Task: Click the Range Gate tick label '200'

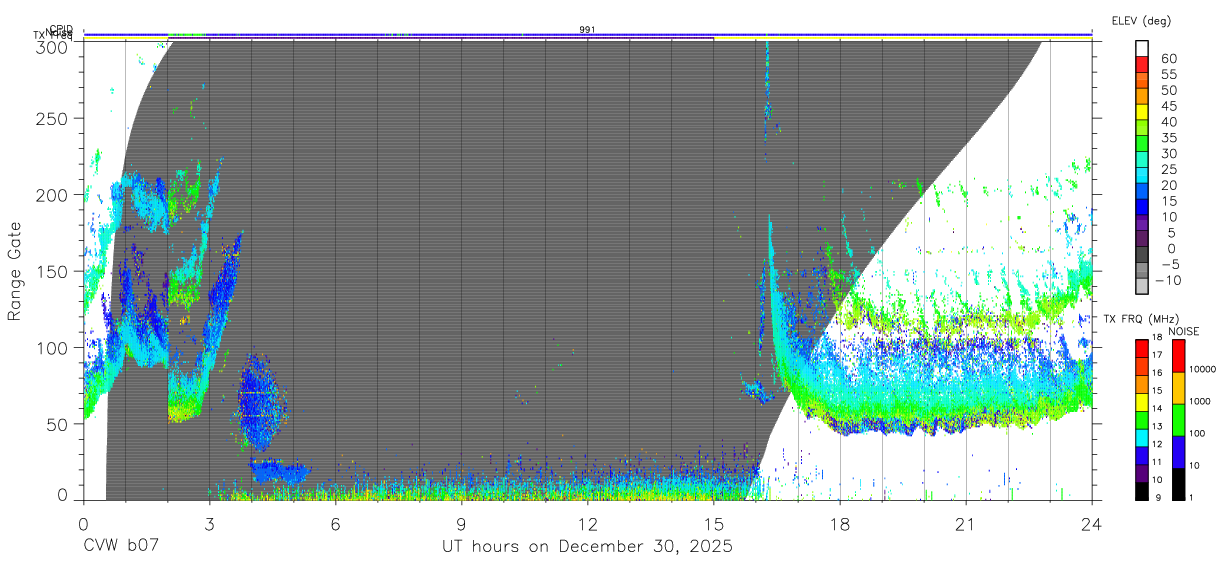Action: pyautogui.click(x=52, y=195)
